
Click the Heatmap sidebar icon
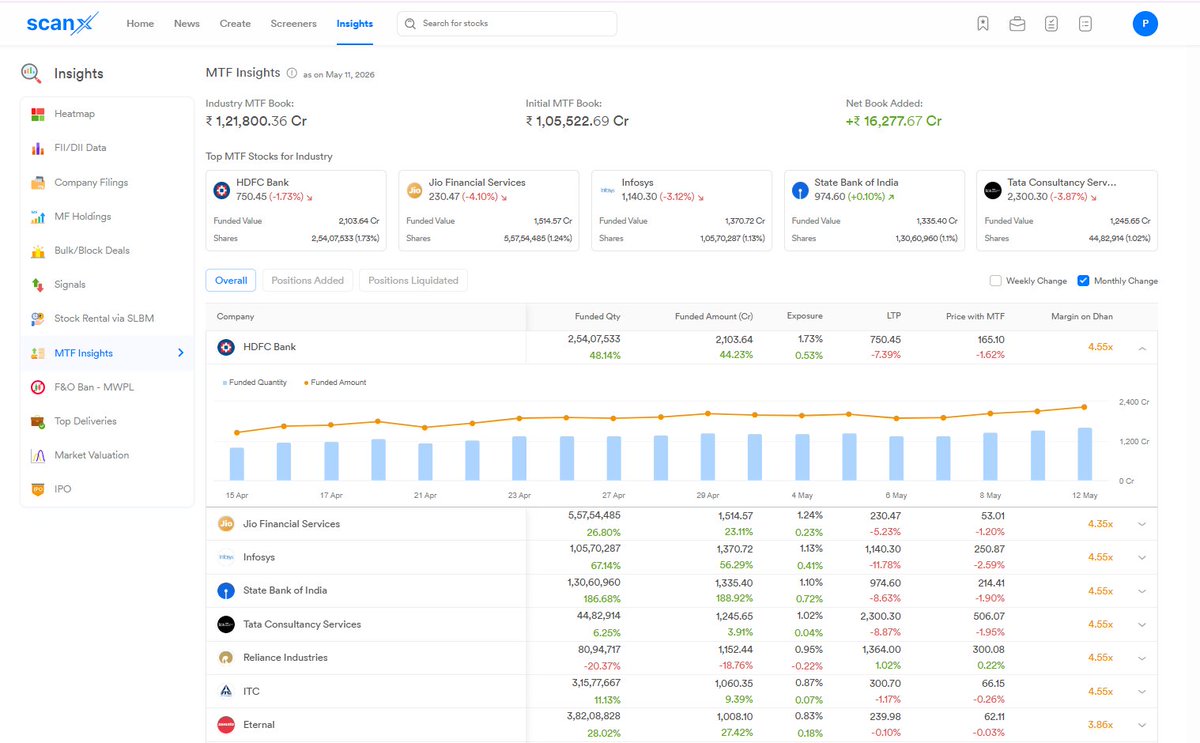tap(38, 114)
